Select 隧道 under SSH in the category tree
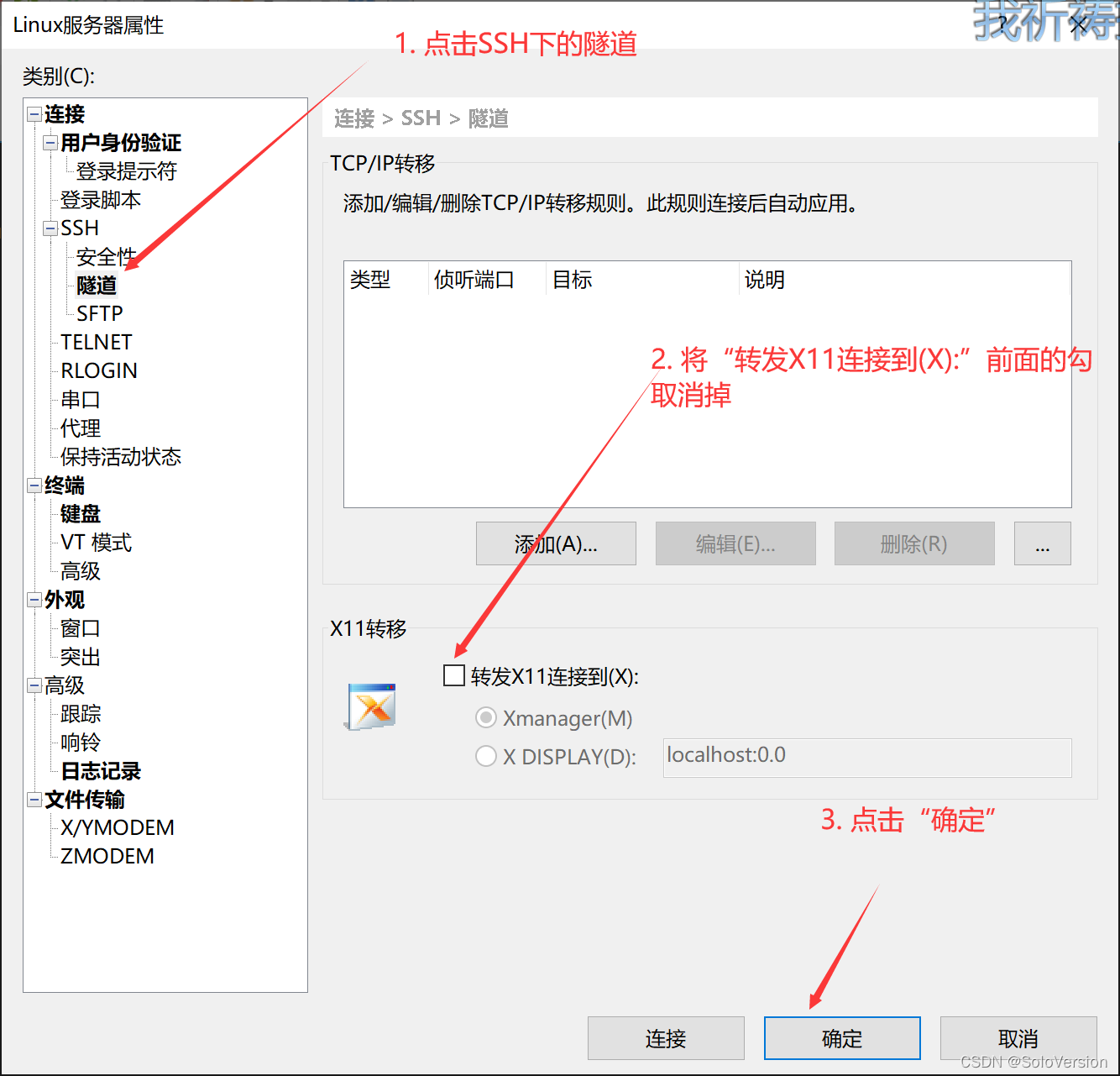The height and width of the screenshot is (1076, 1120). (96, 286)
